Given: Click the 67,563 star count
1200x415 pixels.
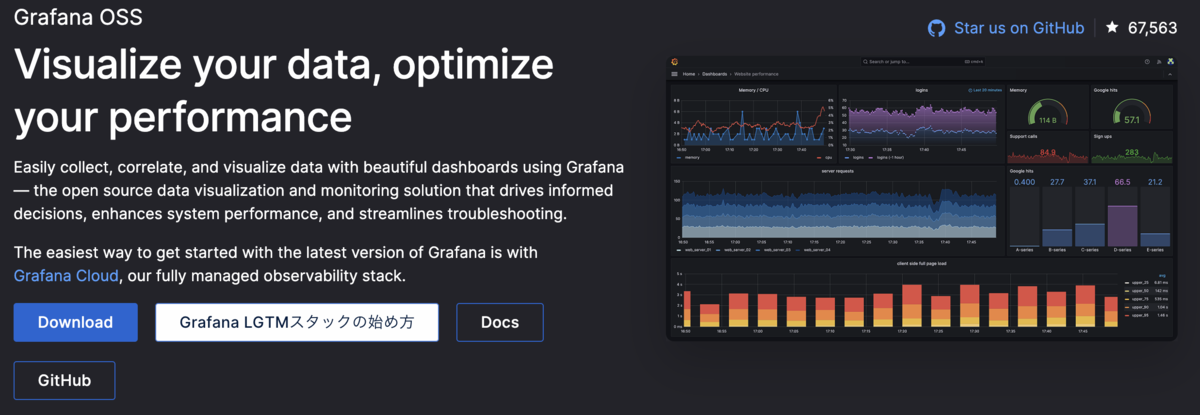Looking at the screenshot, I should coord(1152,28).
